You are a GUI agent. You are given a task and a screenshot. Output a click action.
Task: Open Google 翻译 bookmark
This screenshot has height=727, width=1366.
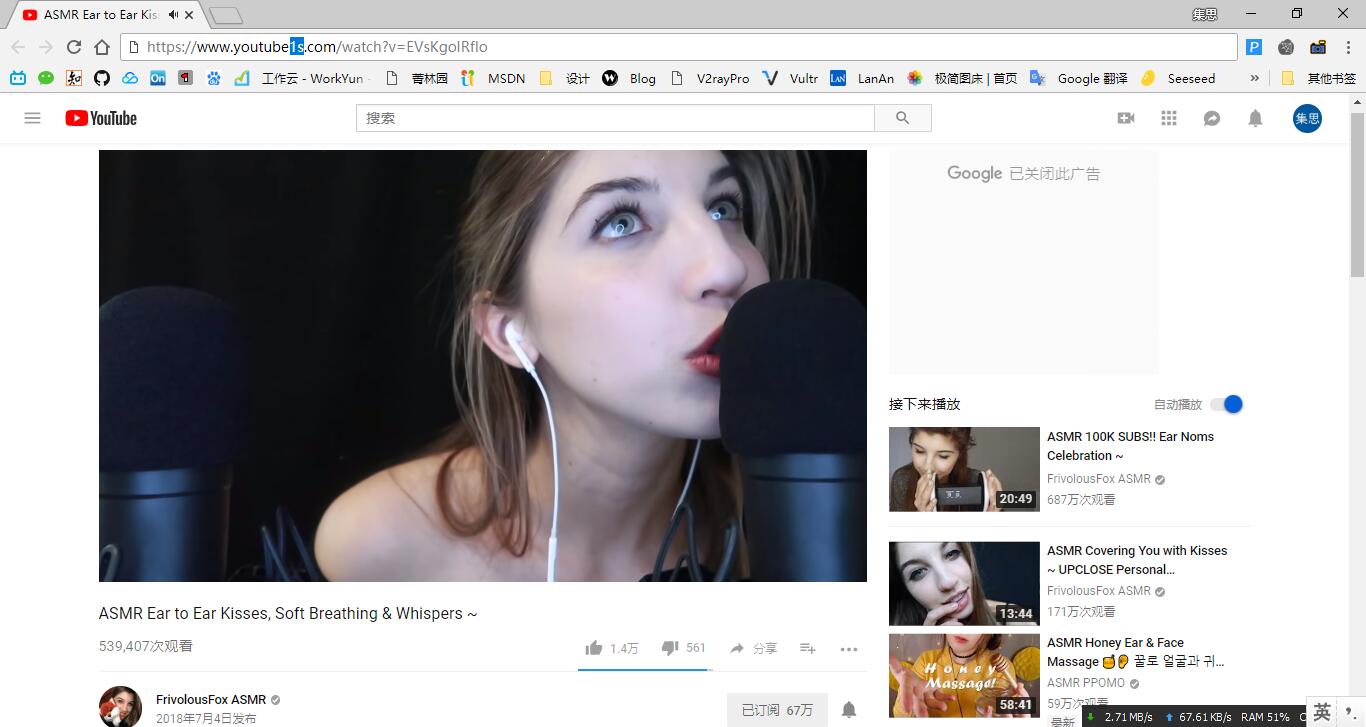(x=1079, y=78)
